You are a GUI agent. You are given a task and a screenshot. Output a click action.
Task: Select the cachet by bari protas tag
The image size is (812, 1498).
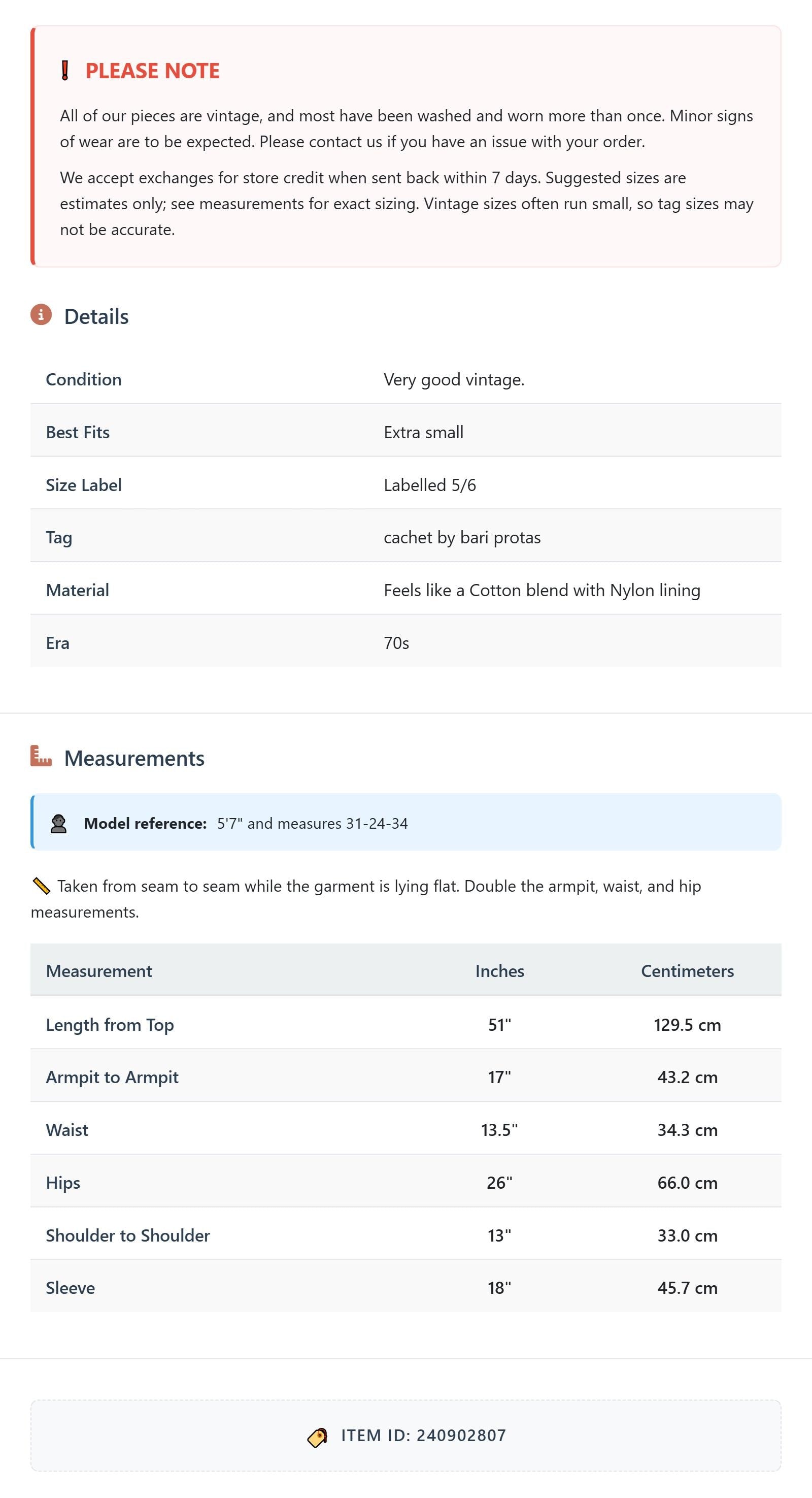pos(462,537)
